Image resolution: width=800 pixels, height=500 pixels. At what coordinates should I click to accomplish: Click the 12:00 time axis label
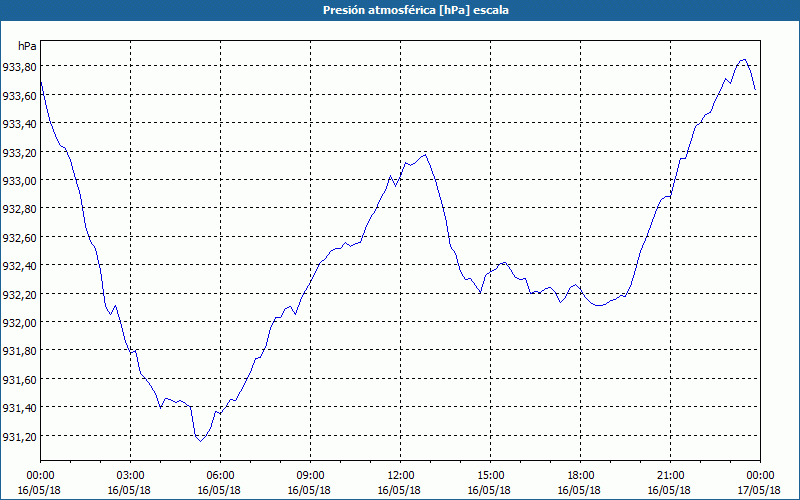coord(400,476)
